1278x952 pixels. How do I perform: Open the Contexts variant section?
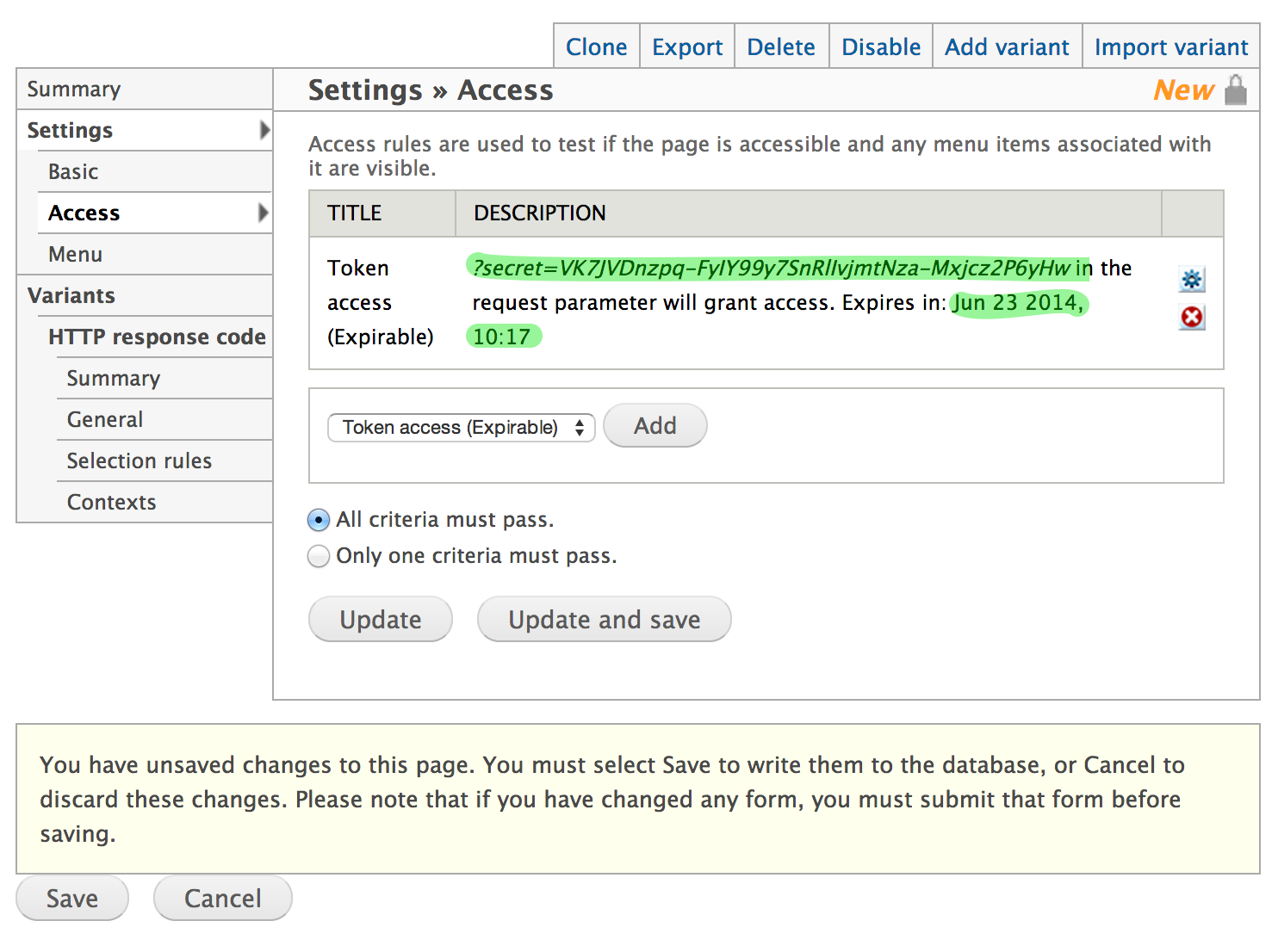[111, 502]
